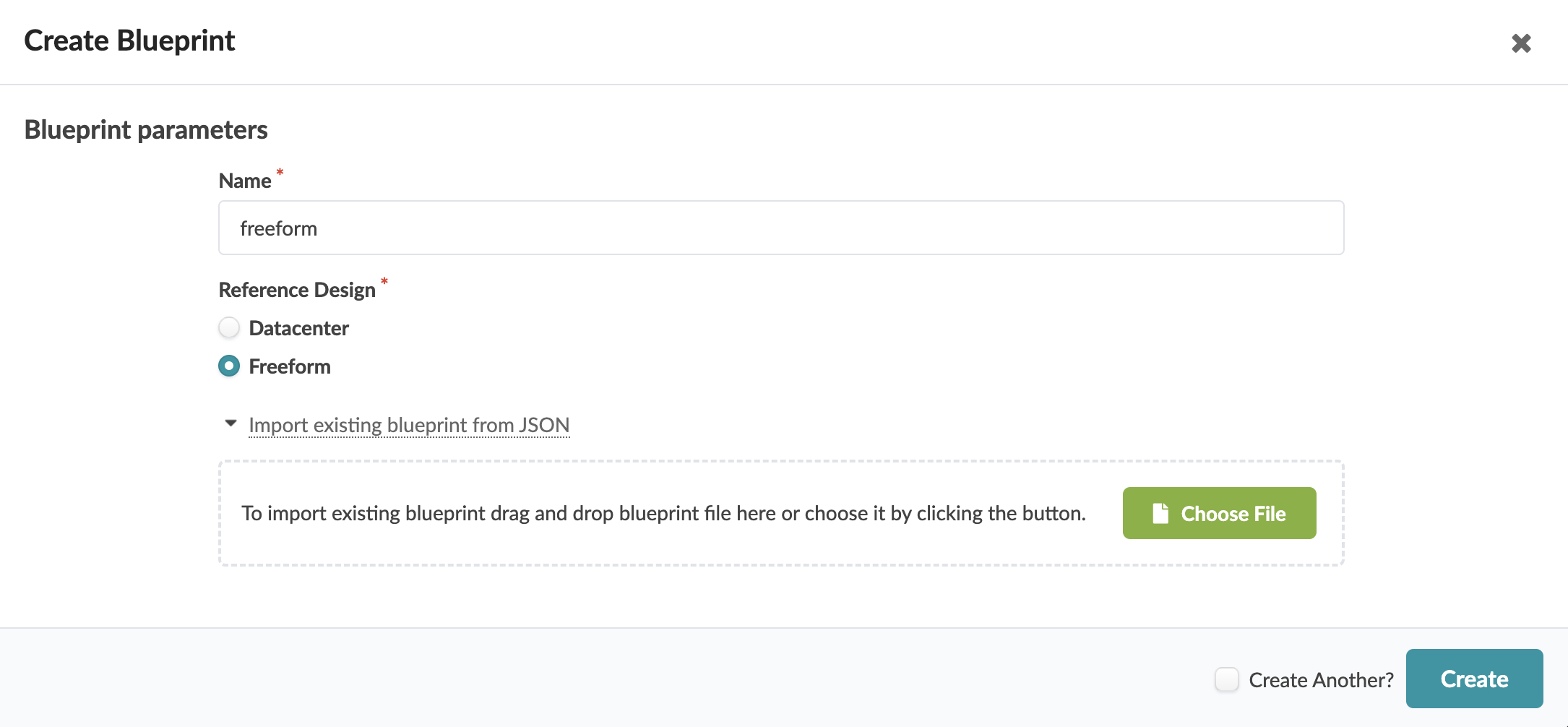Click the Create Blueprint dialog title
1568x727 pixels.
(x=129, y=40)
